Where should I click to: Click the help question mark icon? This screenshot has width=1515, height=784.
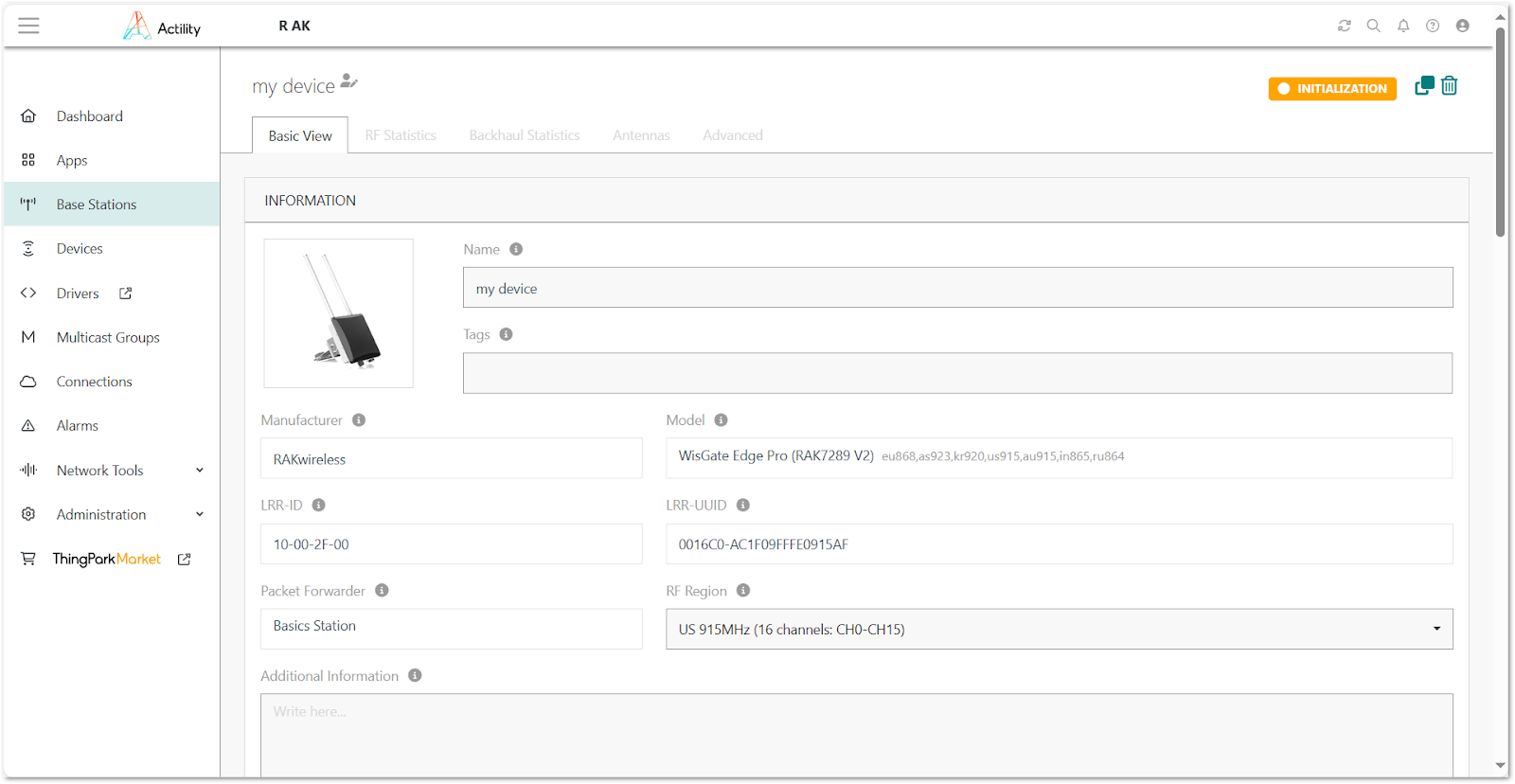pos(1433,26)
